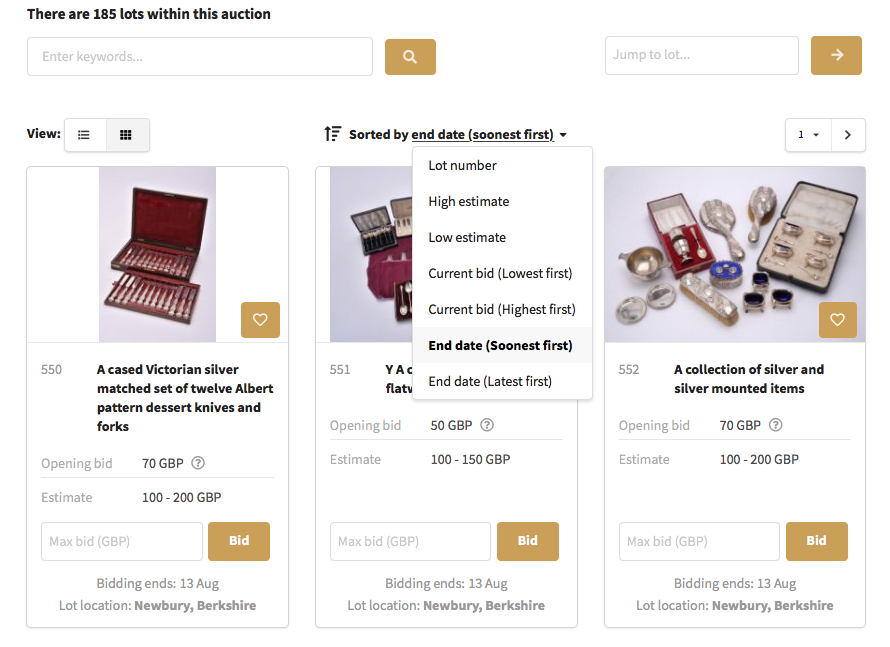The width and height of the screenshot is (890, 647).
Task: Click the search magnifier icon button
Action: (x=410, y=57)
